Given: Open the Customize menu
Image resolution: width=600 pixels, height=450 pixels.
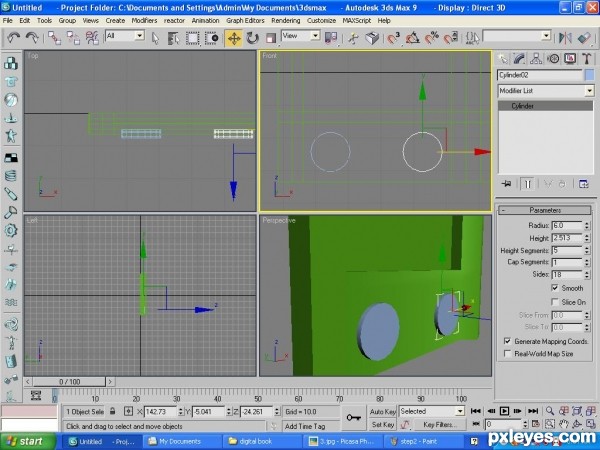Looking at the screenshot, I should pos(321,21).
